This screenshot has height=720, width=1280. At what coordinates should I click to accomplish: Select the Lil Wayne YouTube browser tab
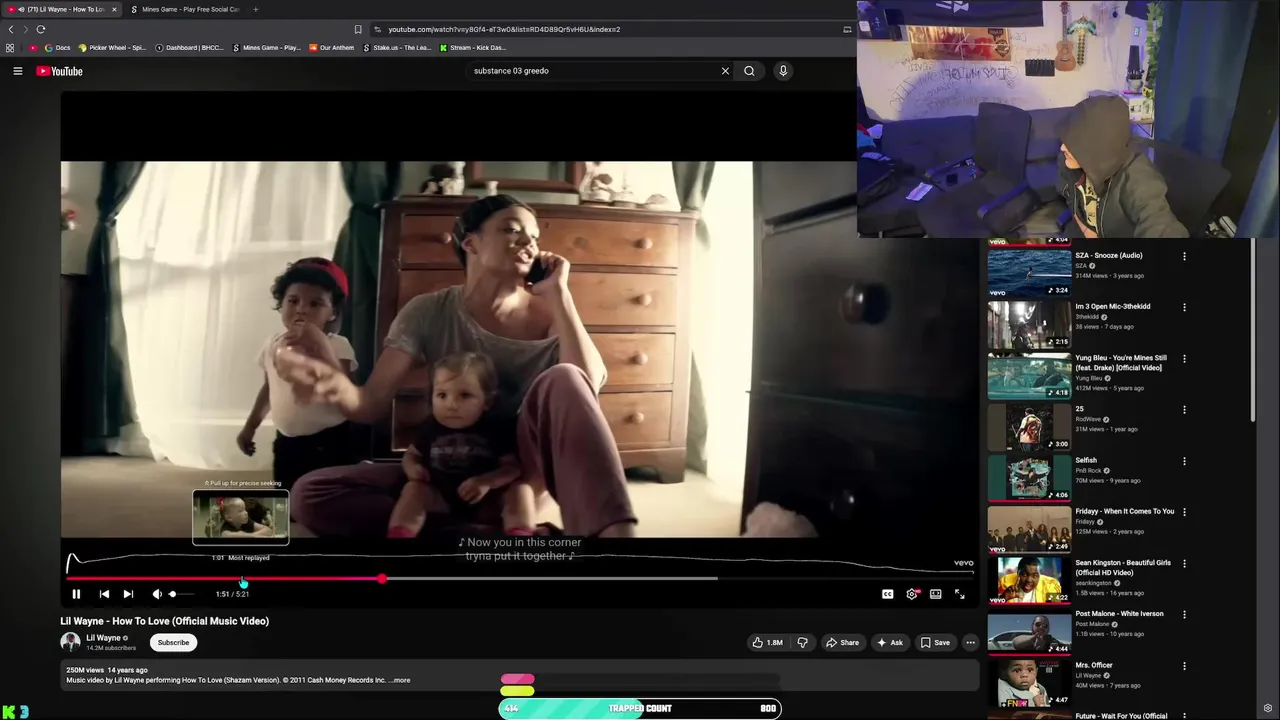[60, 9]
